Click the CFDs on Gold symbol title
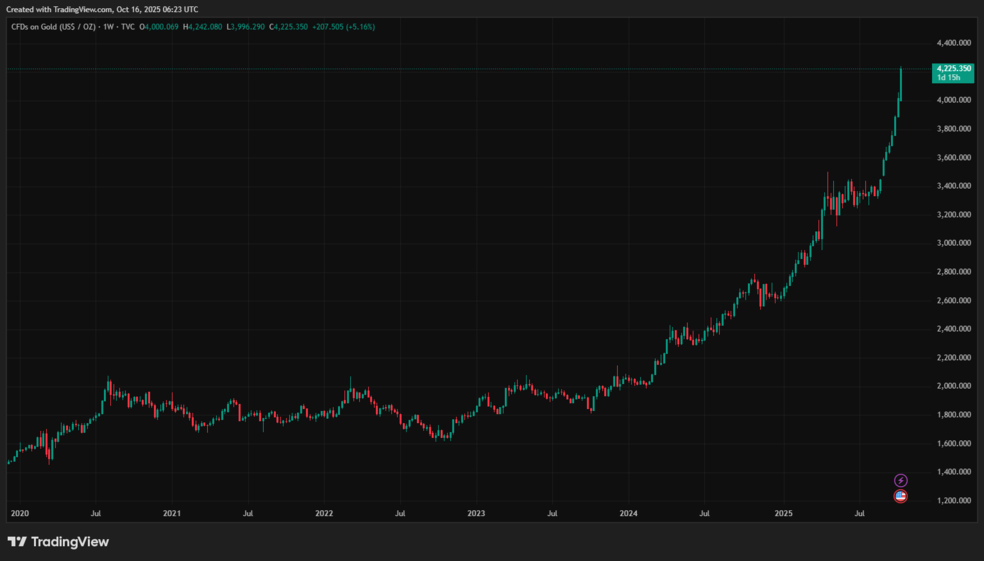Viewport: 984px width, 561px height. 52,27
